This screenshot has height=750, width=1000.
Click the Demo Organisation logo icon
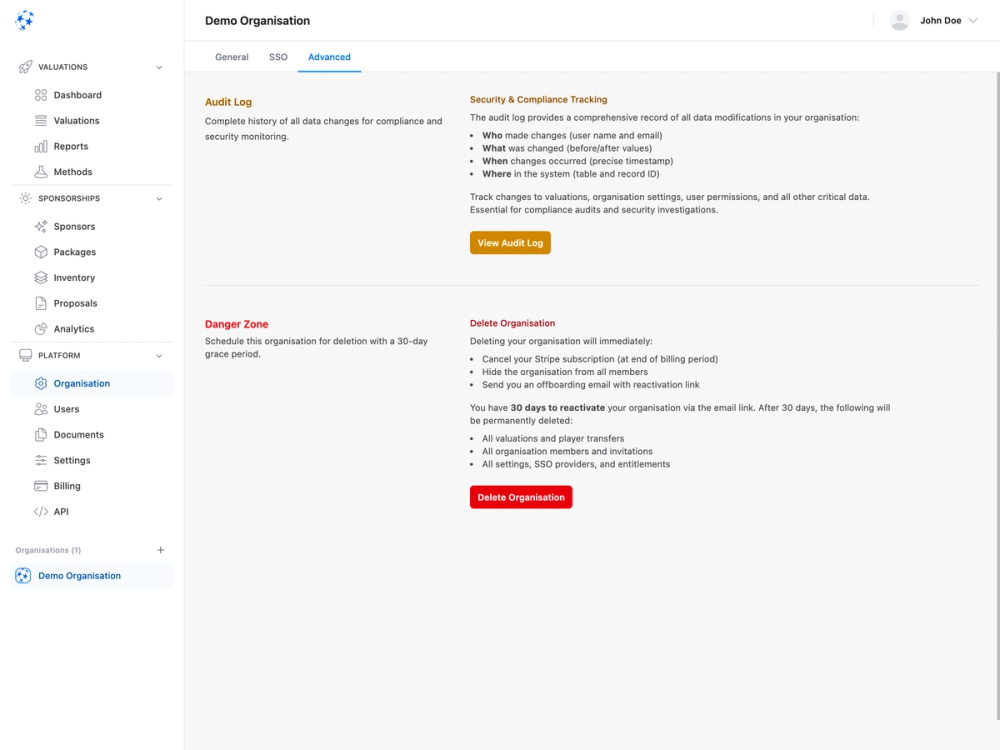coord(23,575)
